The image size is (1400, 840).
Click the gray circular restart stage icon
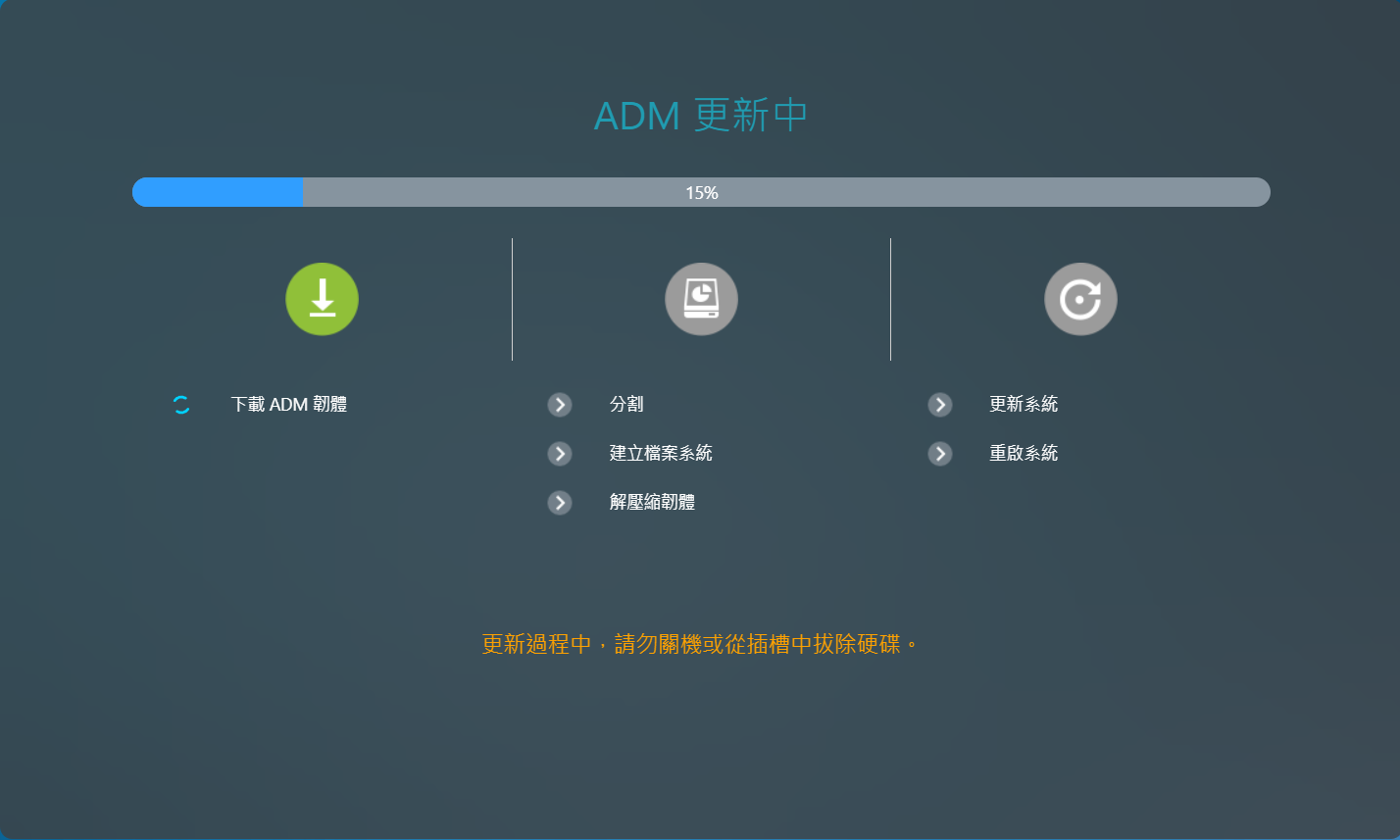coord(1080,299)
